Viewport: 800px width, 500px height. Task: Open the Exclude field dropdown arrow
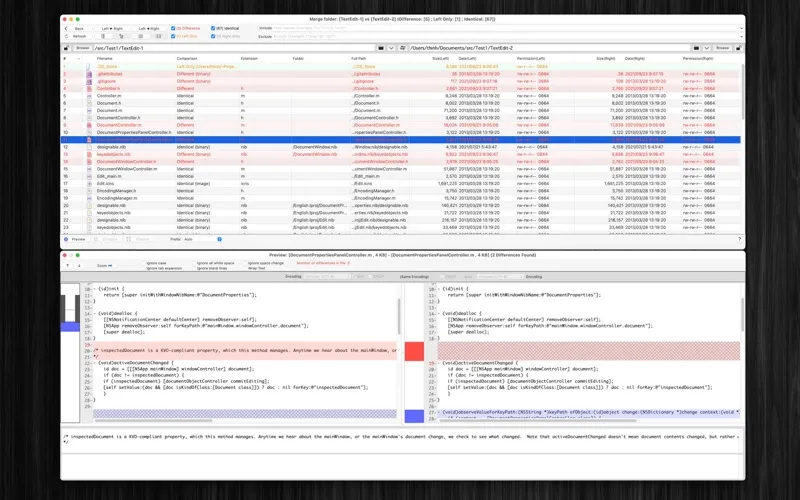[741, 36]
